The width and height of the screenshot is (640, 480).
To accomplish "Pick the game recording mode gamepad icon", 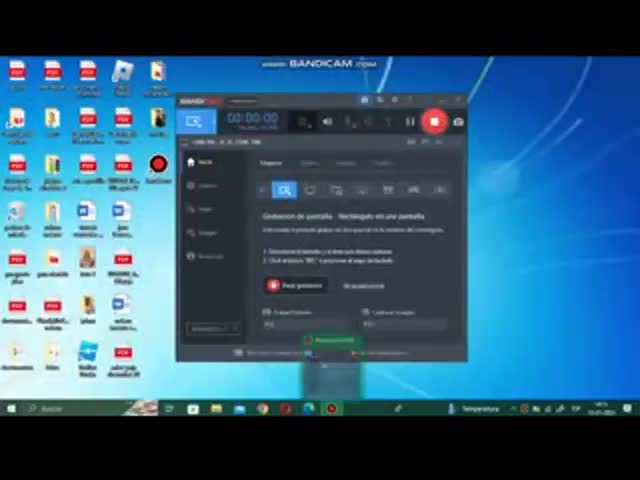I will click(387, 190).
